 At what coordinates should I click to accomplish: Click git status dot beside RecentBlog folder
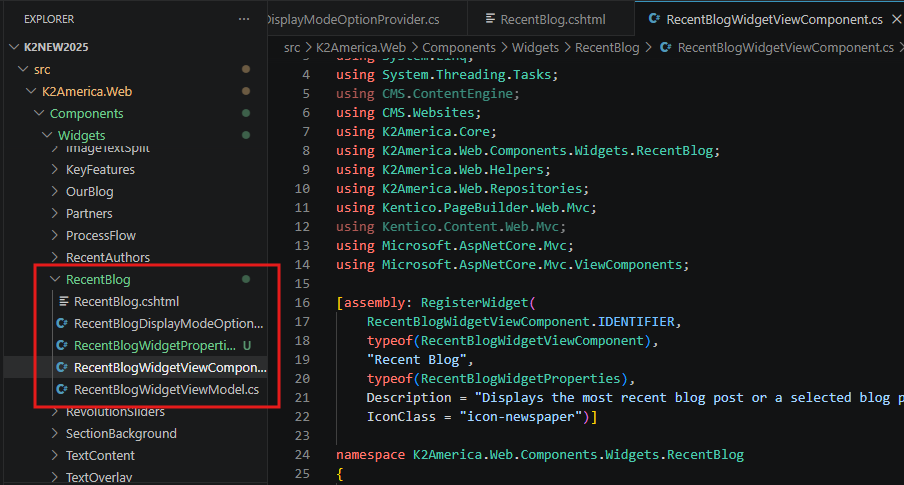(x=246, y=279)
